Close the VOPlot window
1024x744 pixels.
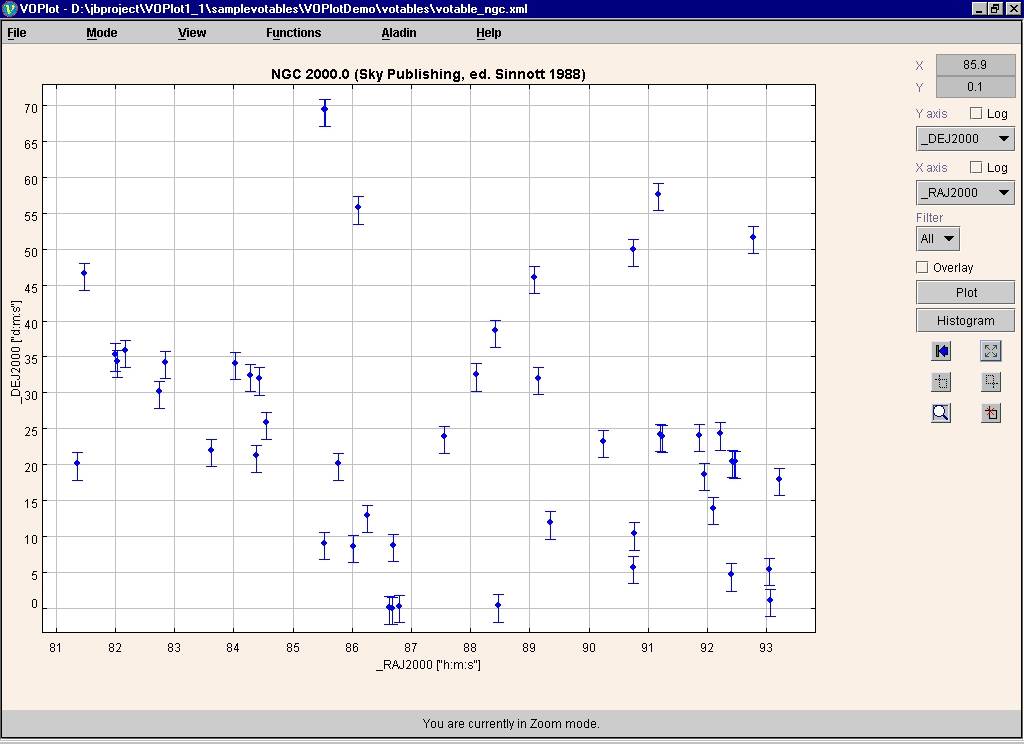(x=1012, y=8)
